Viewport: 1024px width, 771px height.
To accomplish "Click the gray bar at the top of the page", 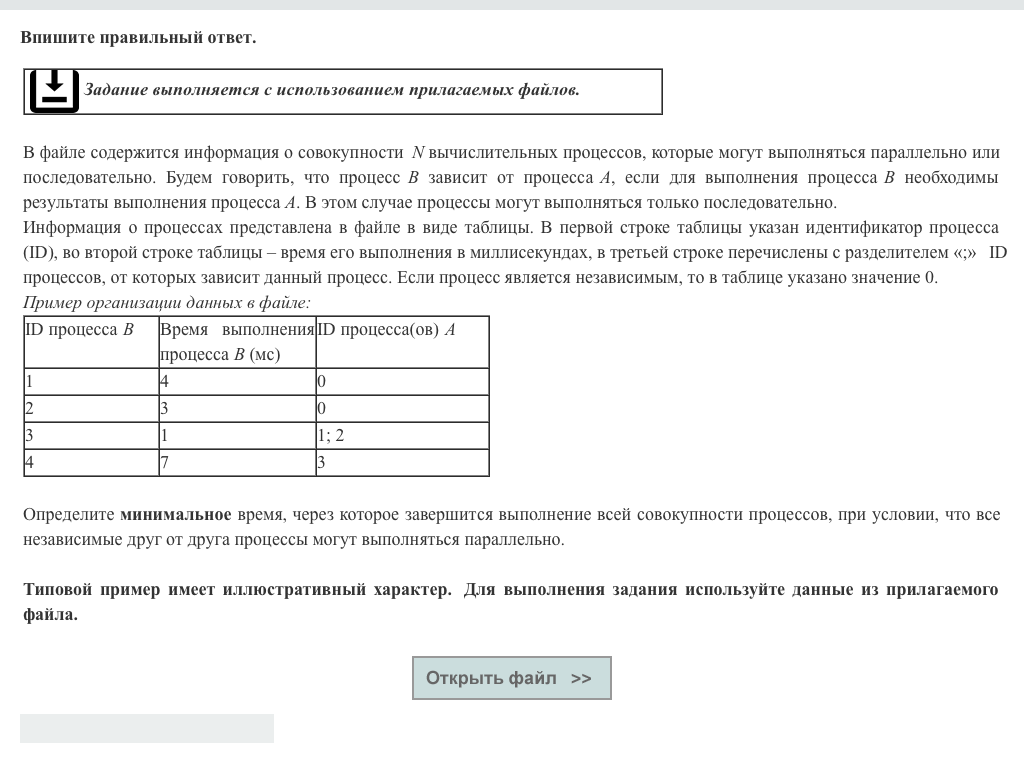I will coord(512,5).
